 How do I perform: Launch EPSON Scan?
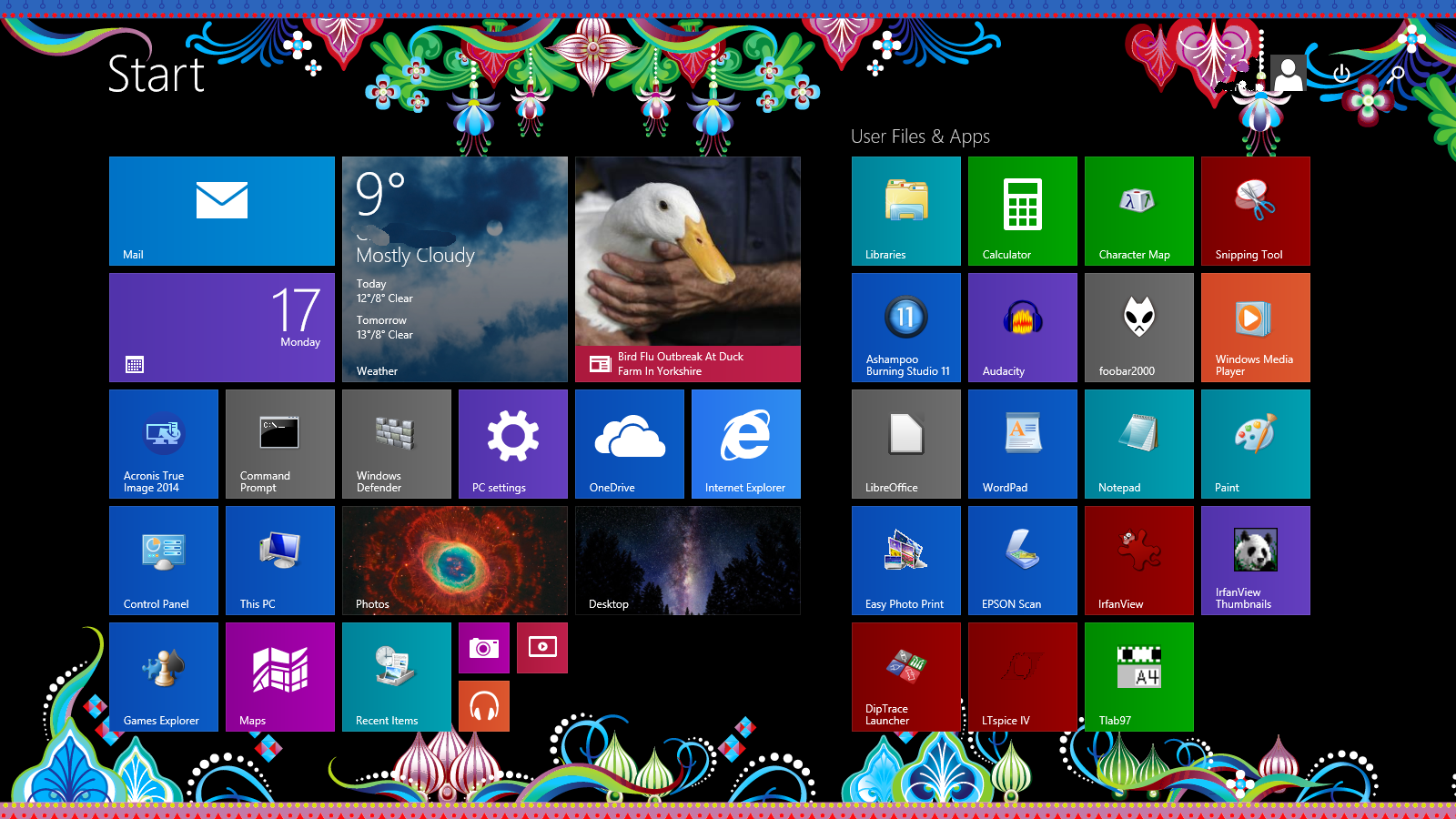1023,561
